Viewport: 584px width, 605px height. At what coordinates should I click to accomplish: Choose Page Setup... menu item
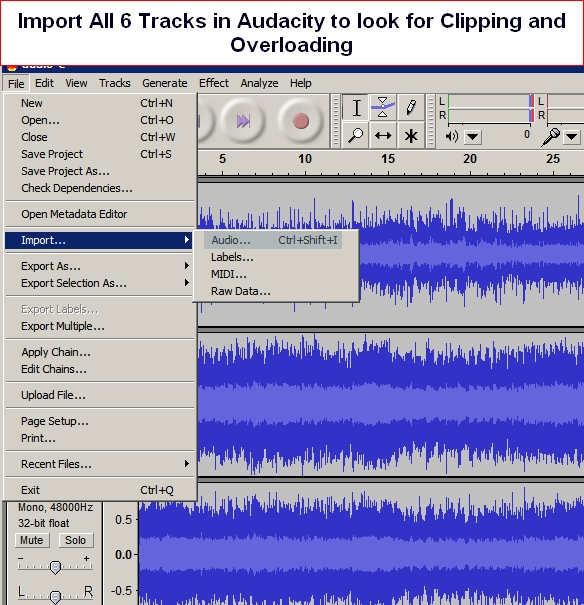pos(99,421)
